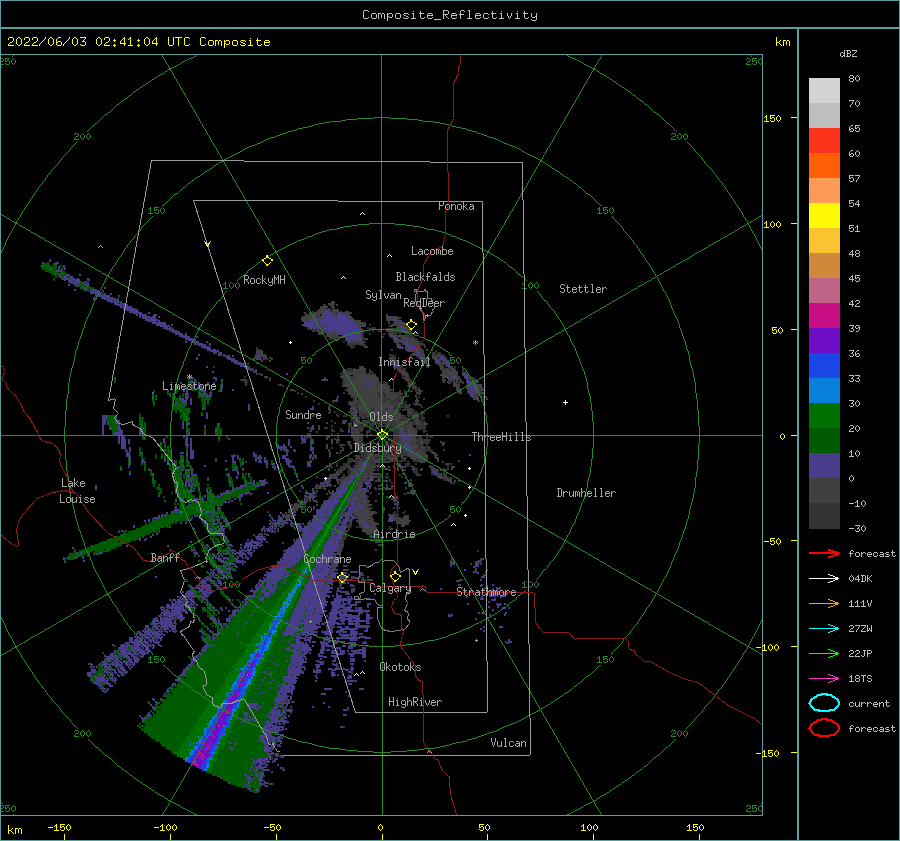Click the green 22JP arrow icon
900x841 pixels.
pyautogui.click(x=824, y=653)
